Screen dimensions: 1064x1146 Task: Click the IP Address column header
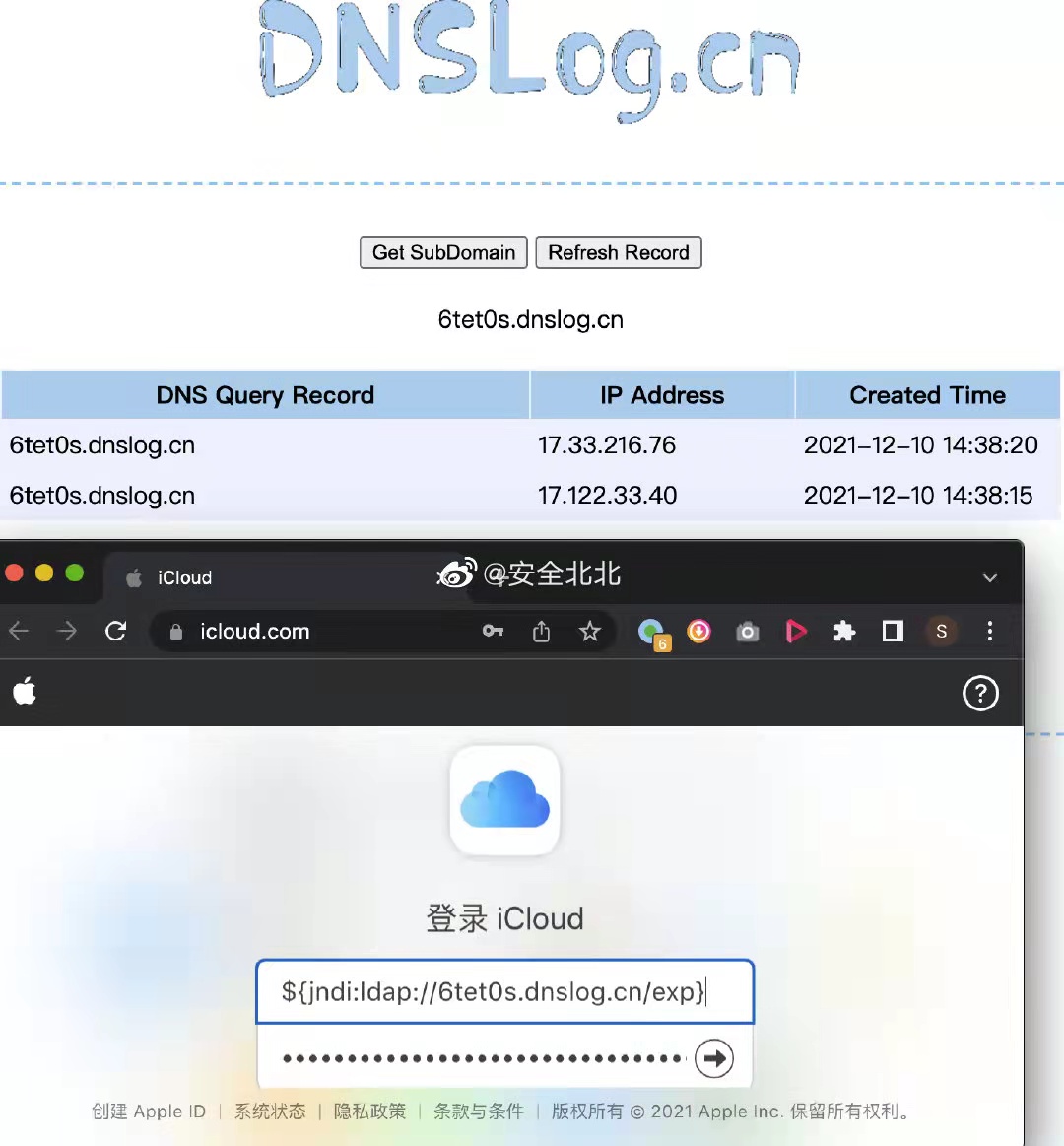tap(662, 395)
